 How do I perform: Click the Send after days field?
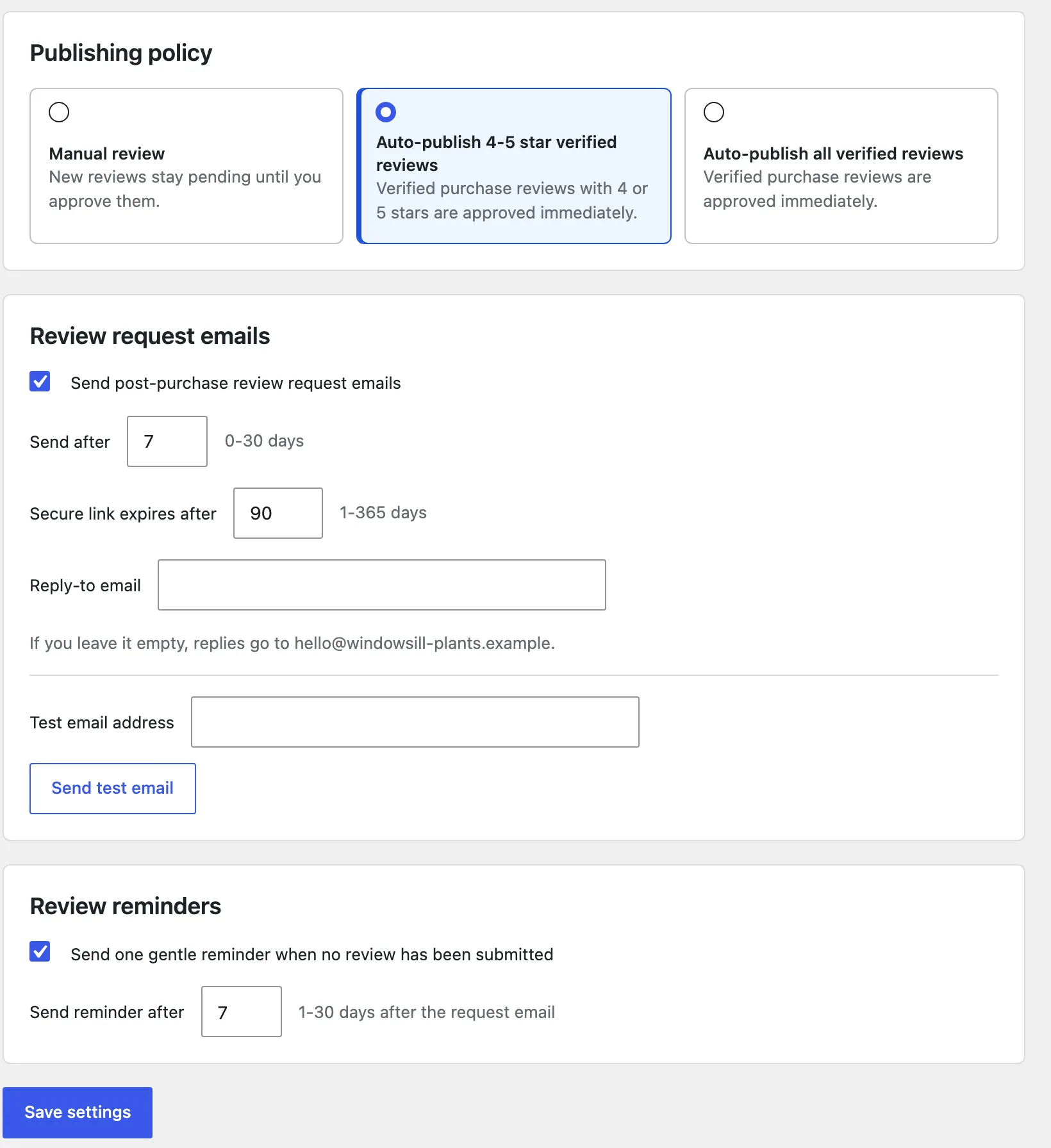coord(167,441)
